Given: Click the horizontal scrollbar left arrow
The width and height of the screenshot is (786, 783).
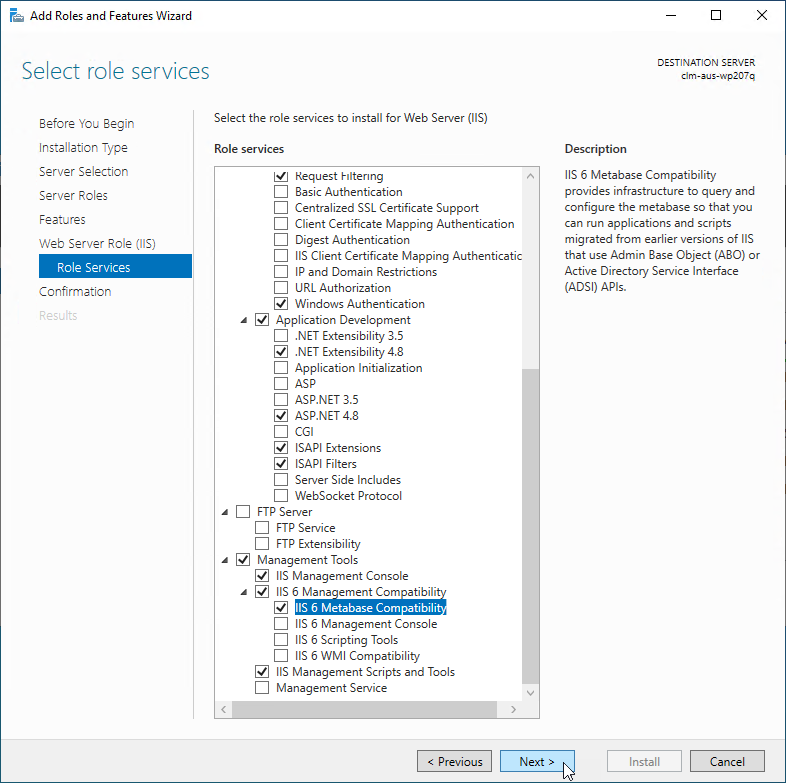Looking at the screenshot, I should coord(224,709).
